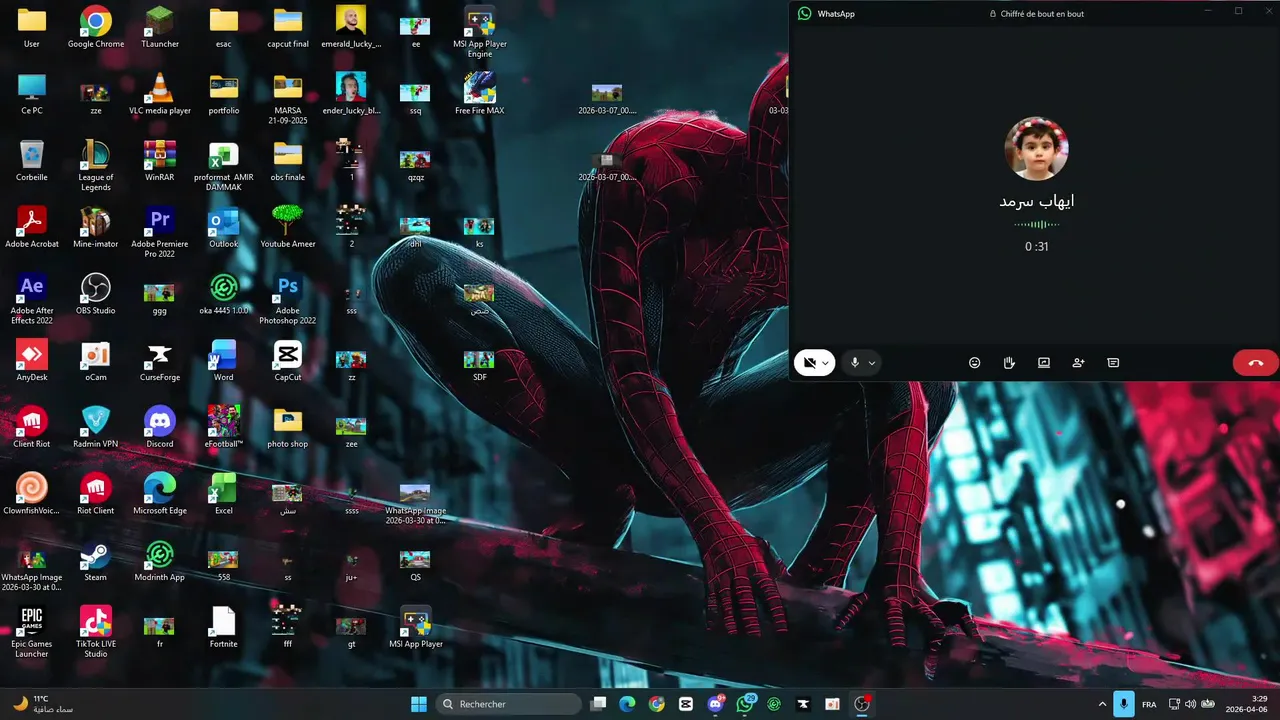The height and width of the screenshot is (720, 1280).
Task: Select MARSA 21-09-2025 folder
Action: tap(288, 99)
